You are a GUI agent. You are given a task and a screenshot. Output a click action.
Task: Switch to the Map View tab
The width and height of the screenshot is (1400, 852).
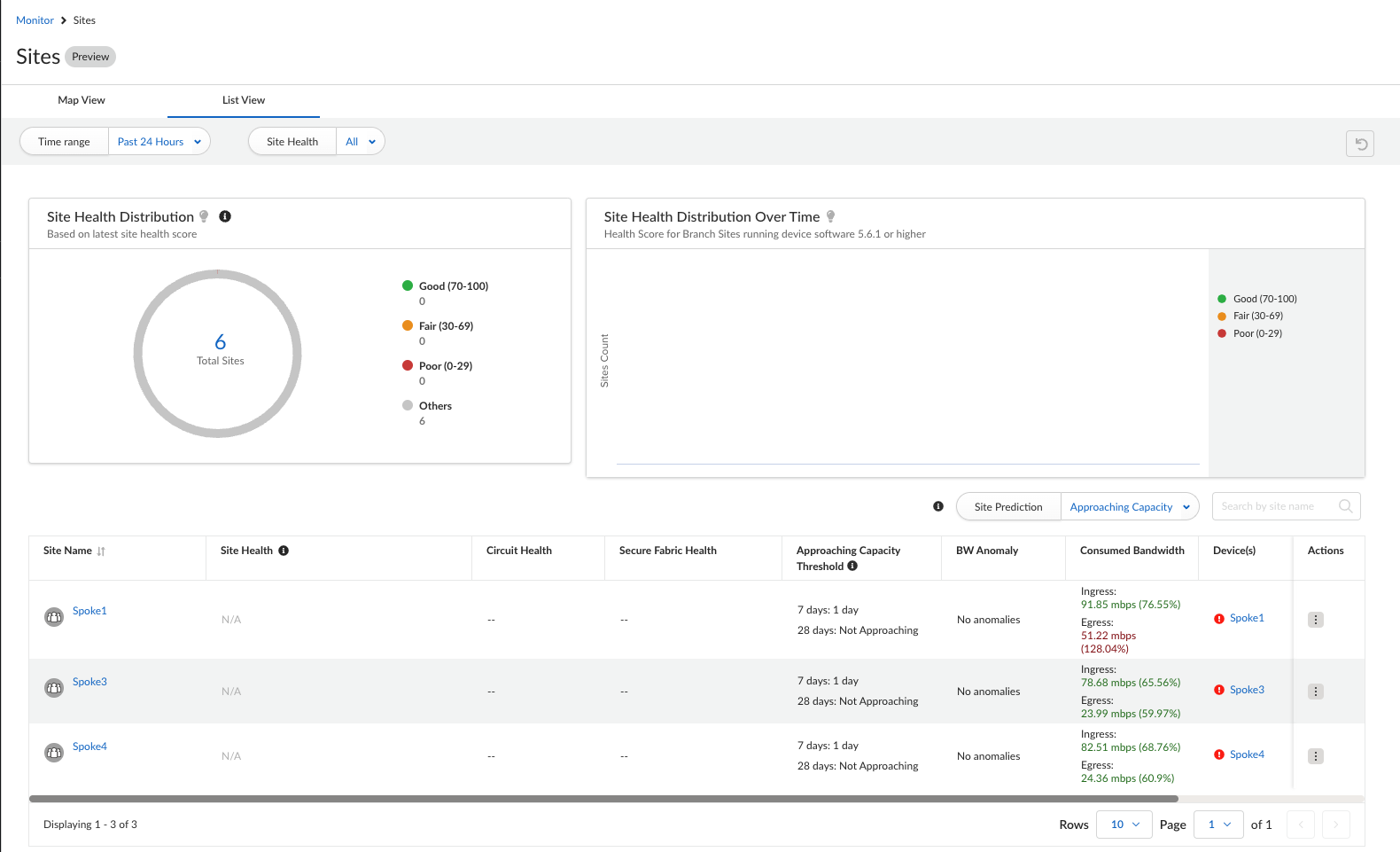(82, 100)
